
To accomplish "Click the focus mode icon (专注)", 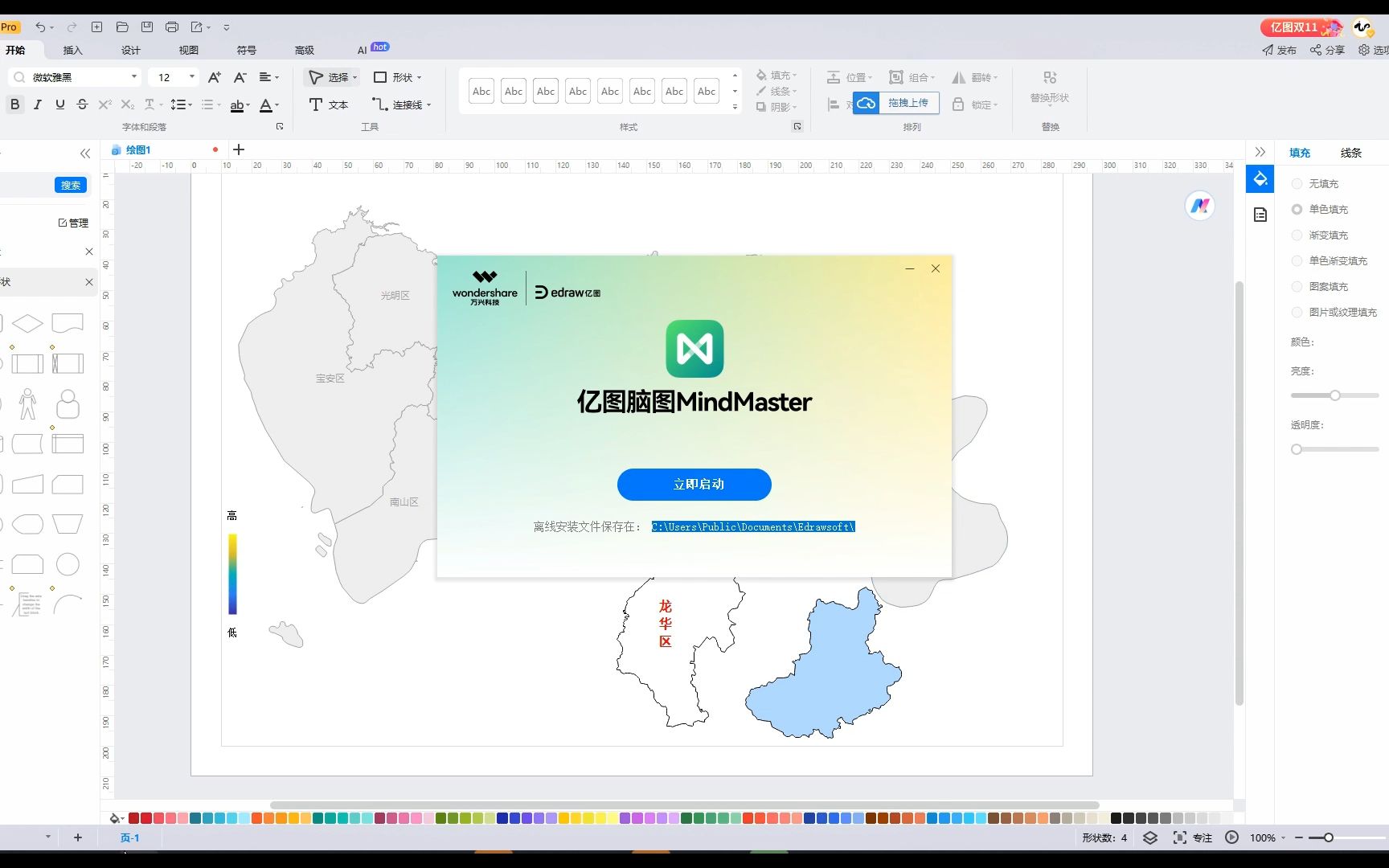I will coord(1179,837).
